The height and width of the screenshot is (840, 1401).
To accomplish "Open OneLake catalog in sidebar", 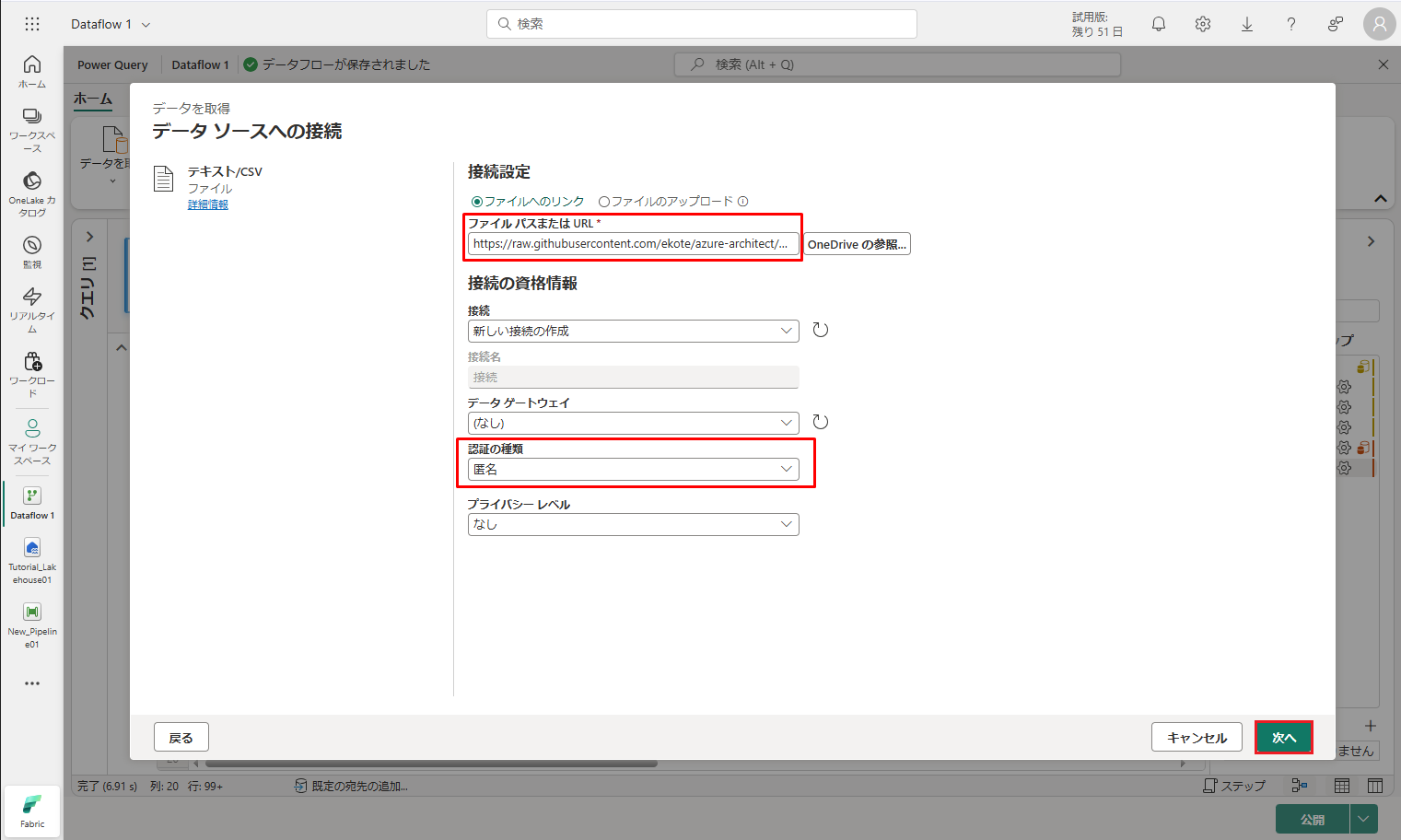I will pos(32,194).
